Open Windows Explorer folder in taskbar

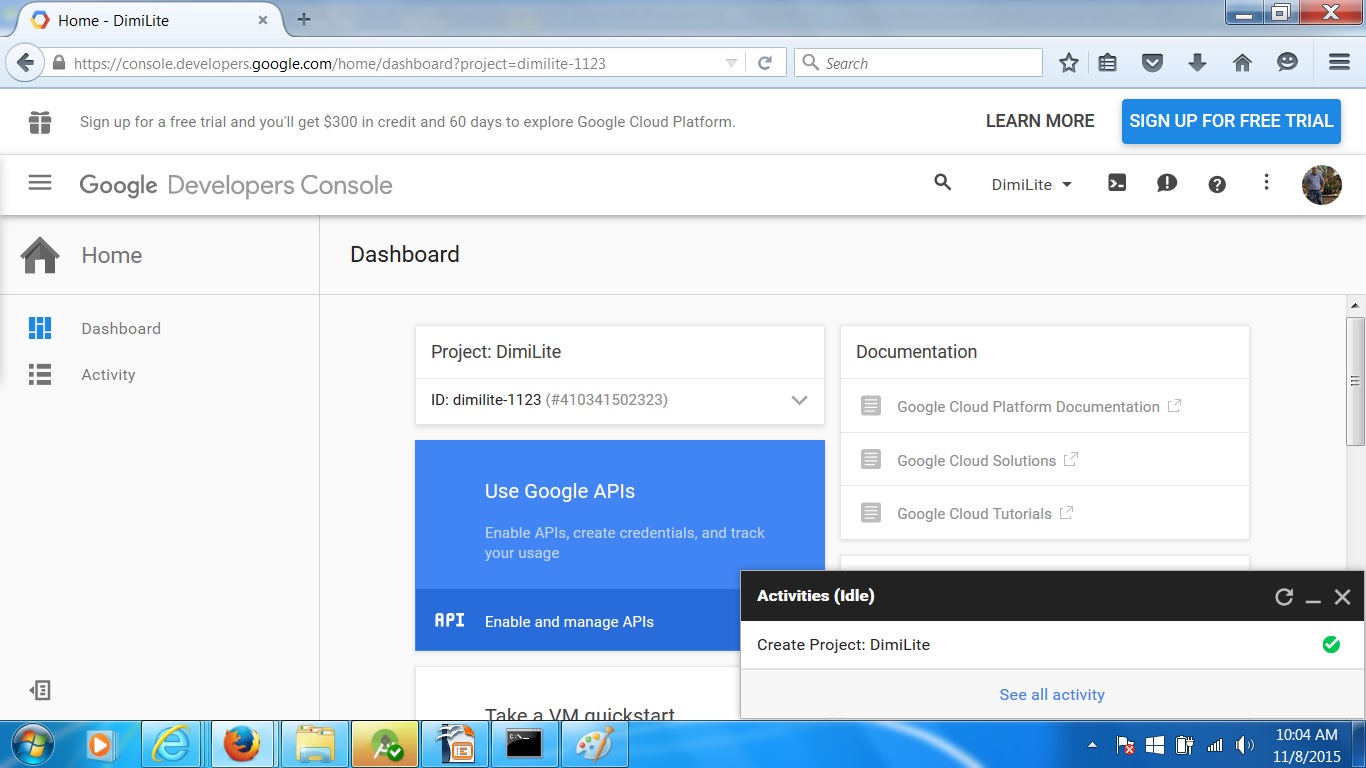click(x=316, y=744)
